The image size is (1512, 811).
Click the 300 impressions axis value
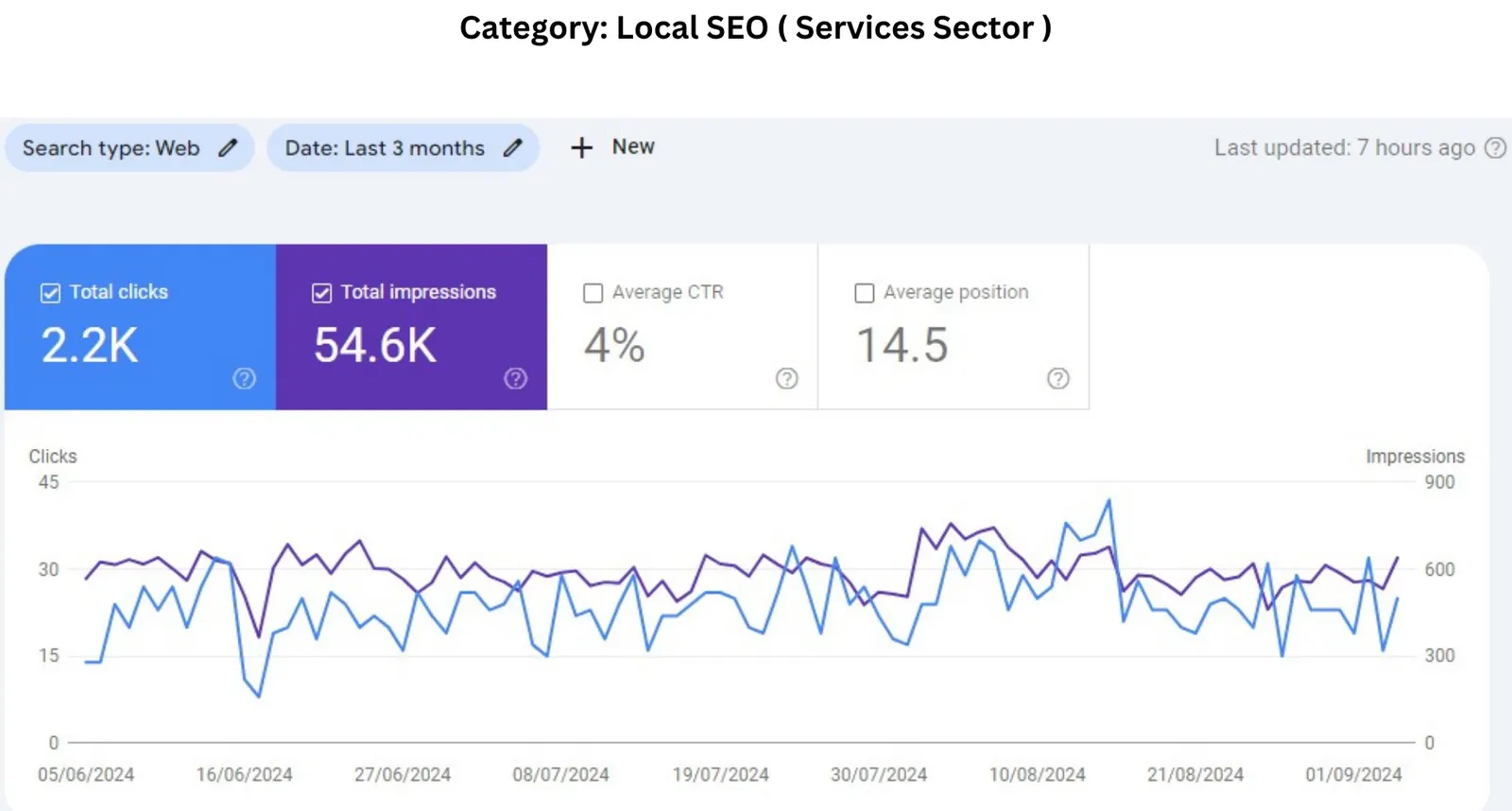tap(1440, 655)
